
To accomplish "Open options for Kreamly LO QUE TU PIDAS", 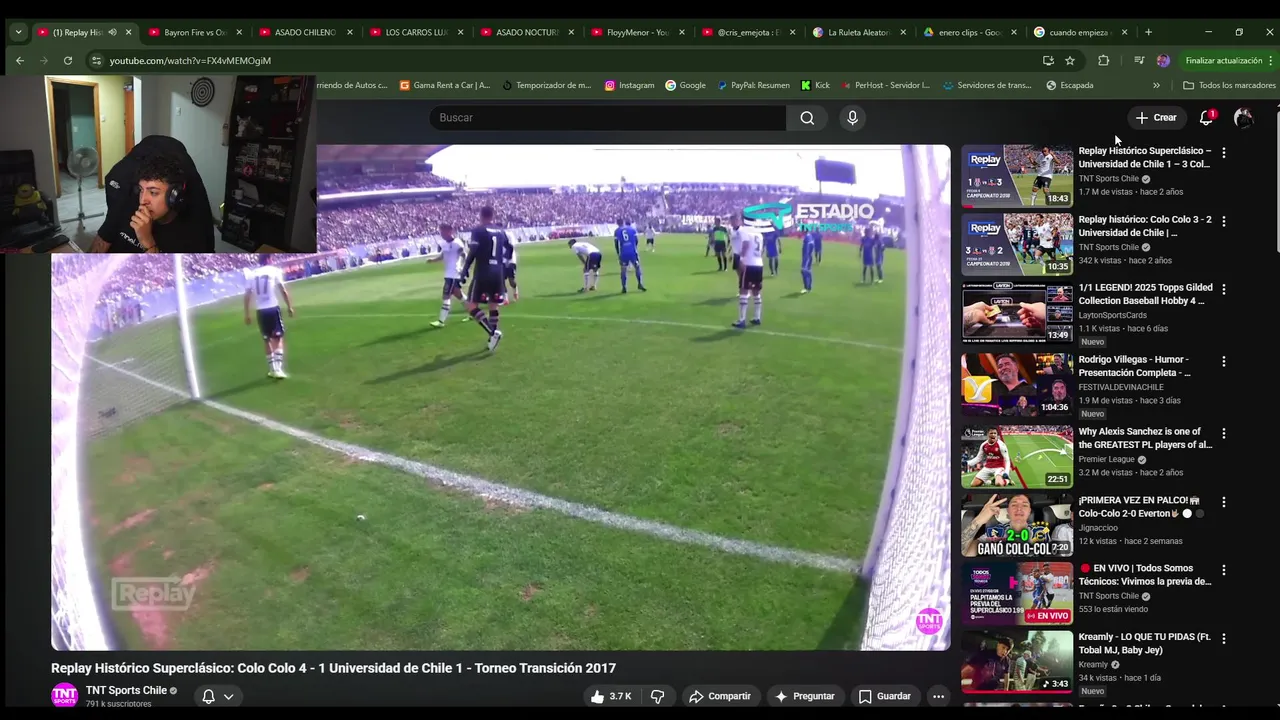I will coord(1223,638).
